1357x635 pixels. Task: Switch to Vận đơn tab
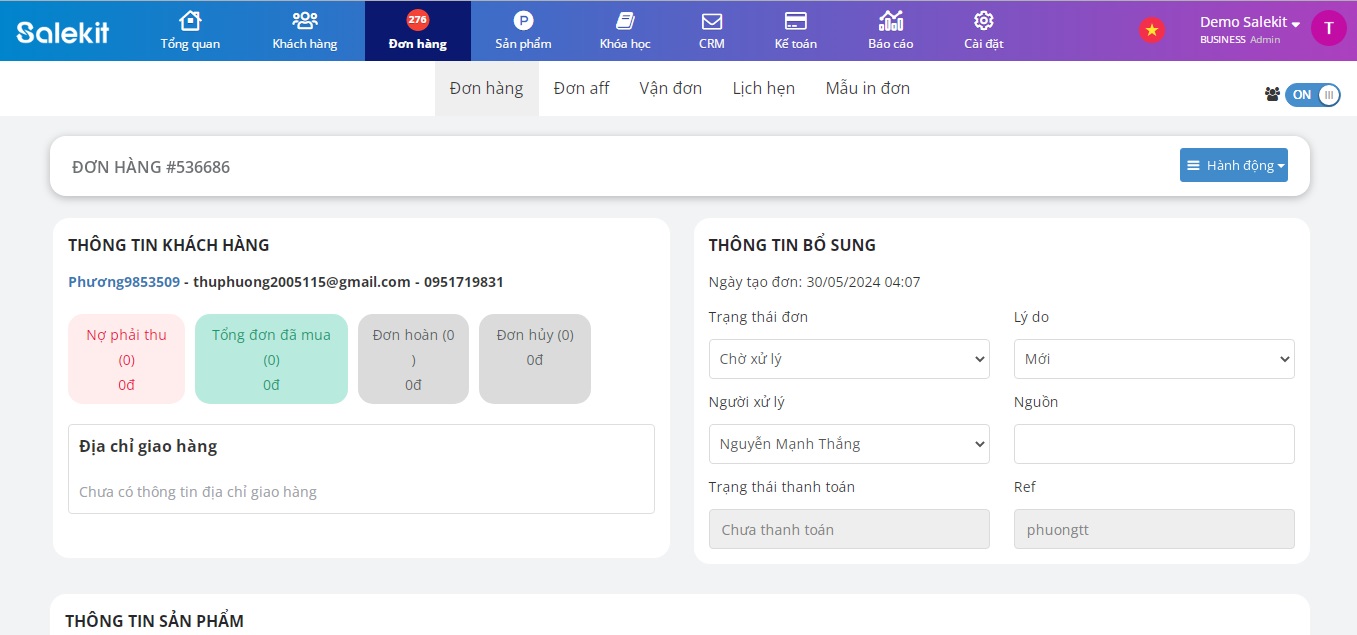(670, 88)
